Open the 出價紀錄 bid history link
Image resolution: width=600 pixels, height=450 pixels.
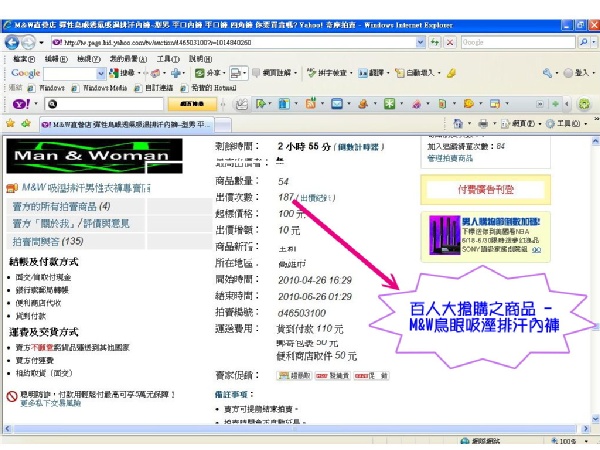(x=316, y=198)
